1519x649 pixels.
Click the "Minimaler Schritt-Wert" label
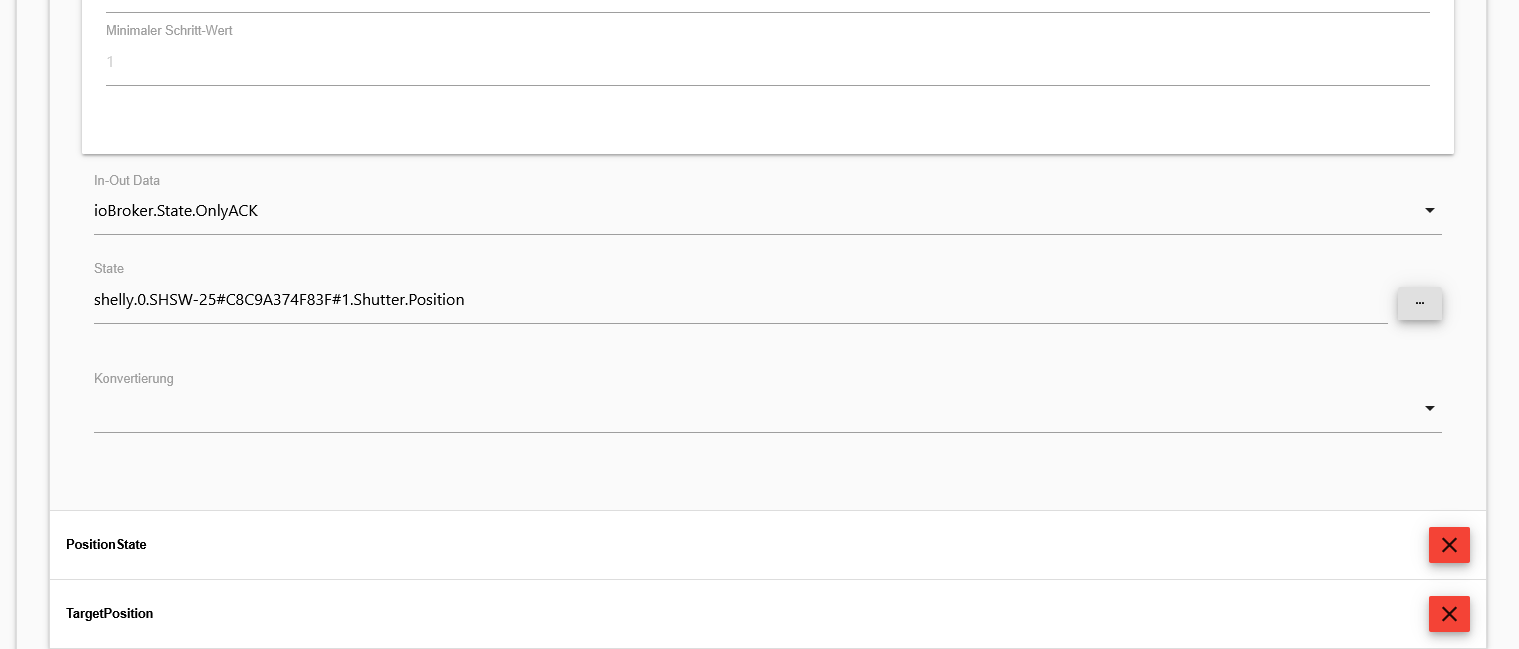coord(169,31)
